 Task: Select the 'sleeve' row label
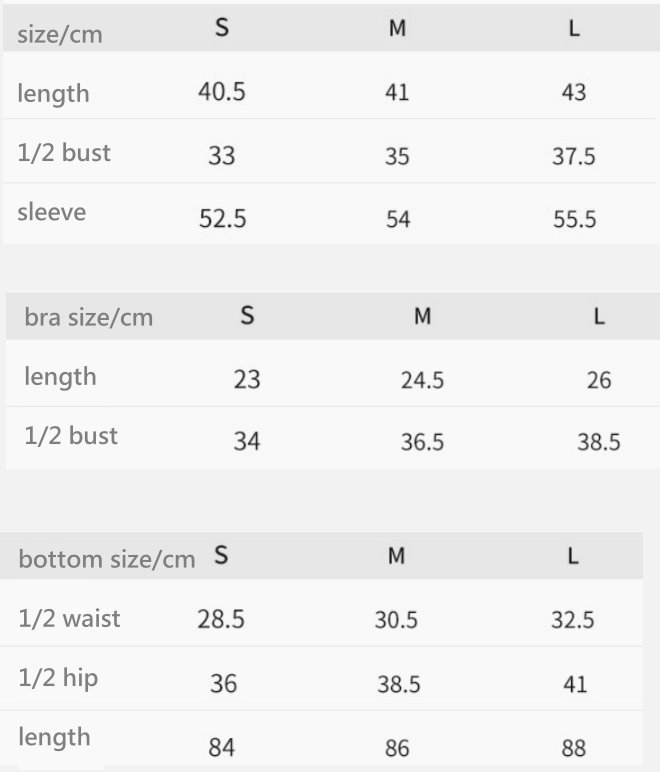(x=52, y=212)
